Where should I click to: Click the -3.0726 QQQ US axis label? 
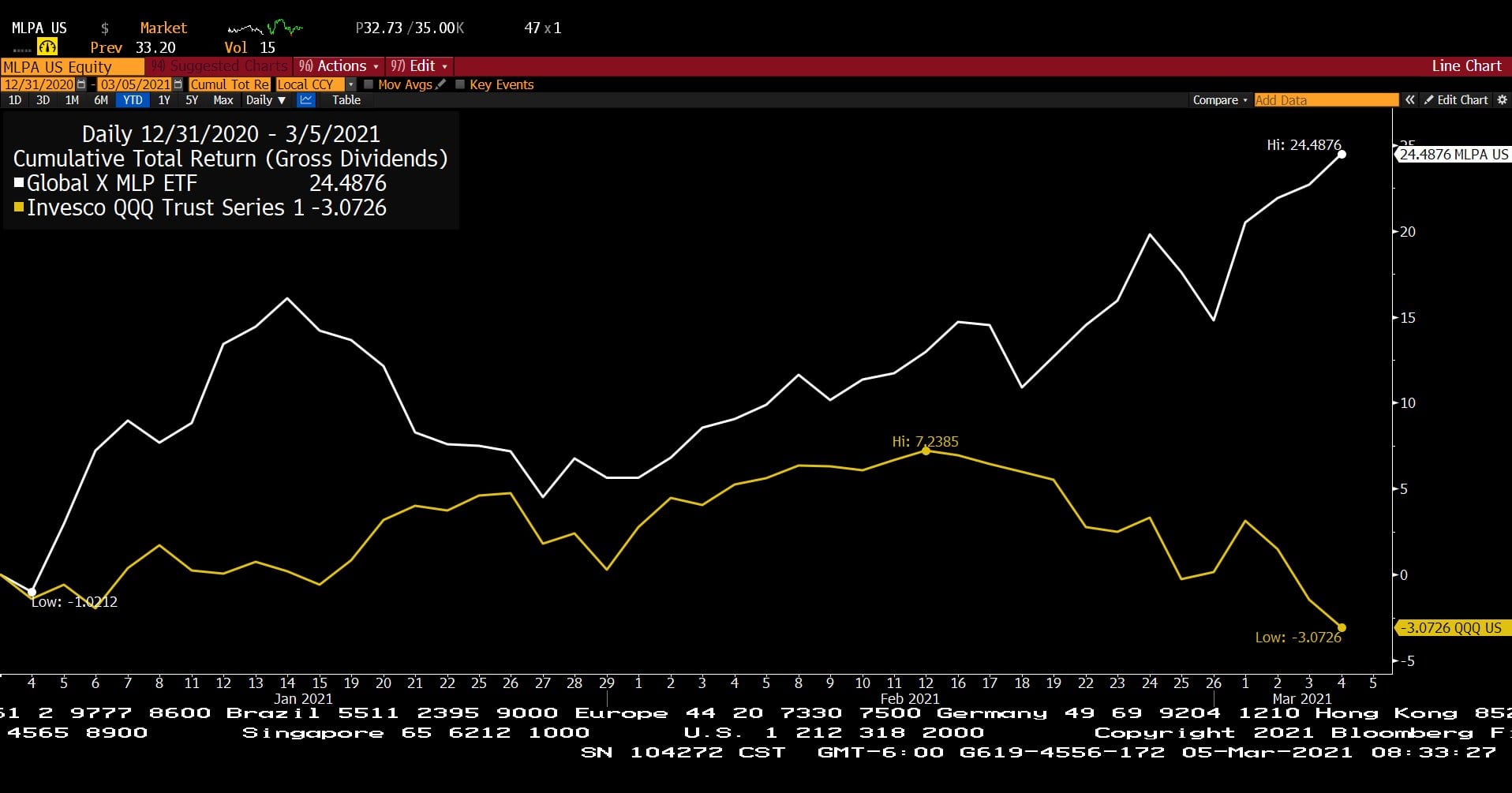click(1452, 628)
